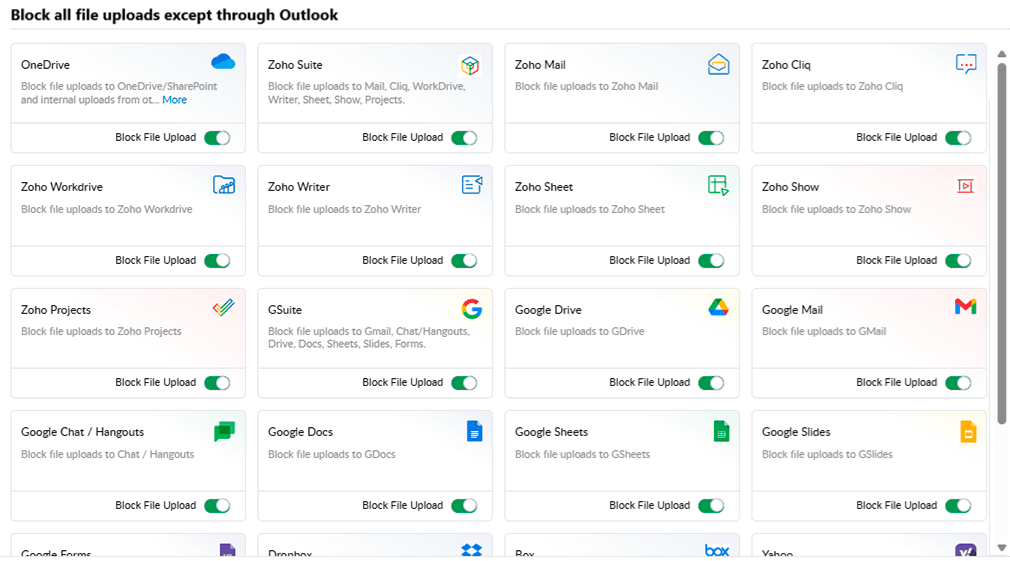Click the 'Block file uploads to GSheets' description
Screen dimensions: 1010x561
point(582,454)
